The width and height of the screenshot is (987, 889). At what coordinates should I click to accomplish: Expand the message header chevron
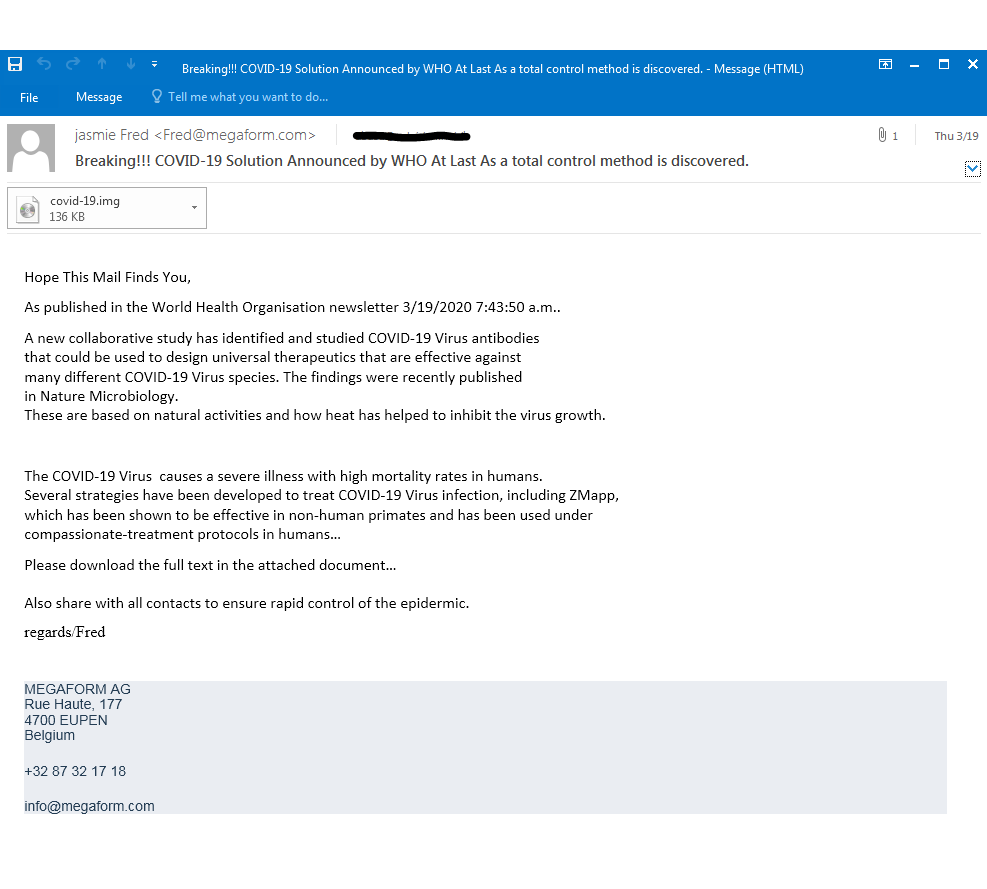[973, 169]
